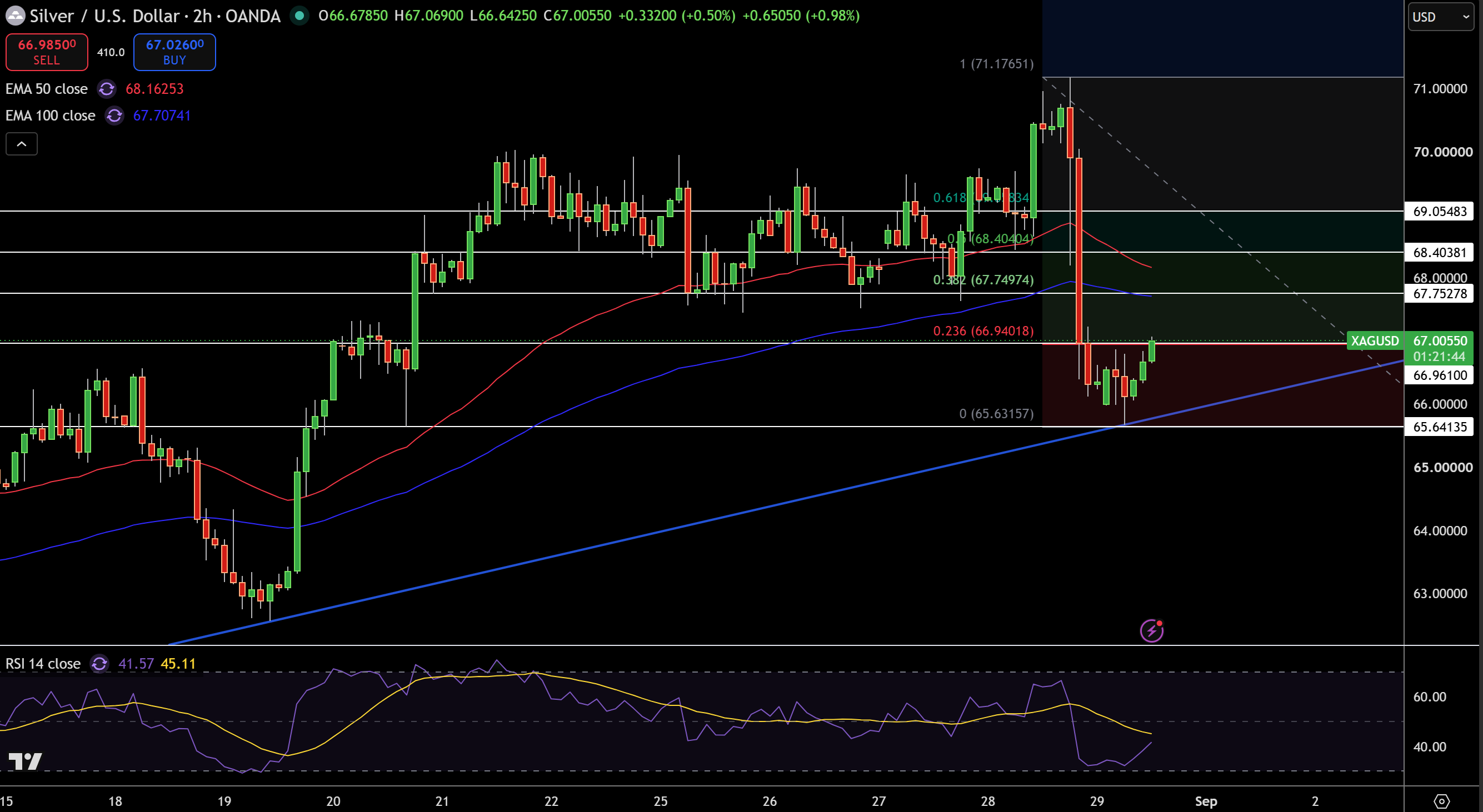This screenshot has height=812, width=1483.
Task: Click the 69.05483 price line label
Action: pyautogui.click(x=1439, y=211)
